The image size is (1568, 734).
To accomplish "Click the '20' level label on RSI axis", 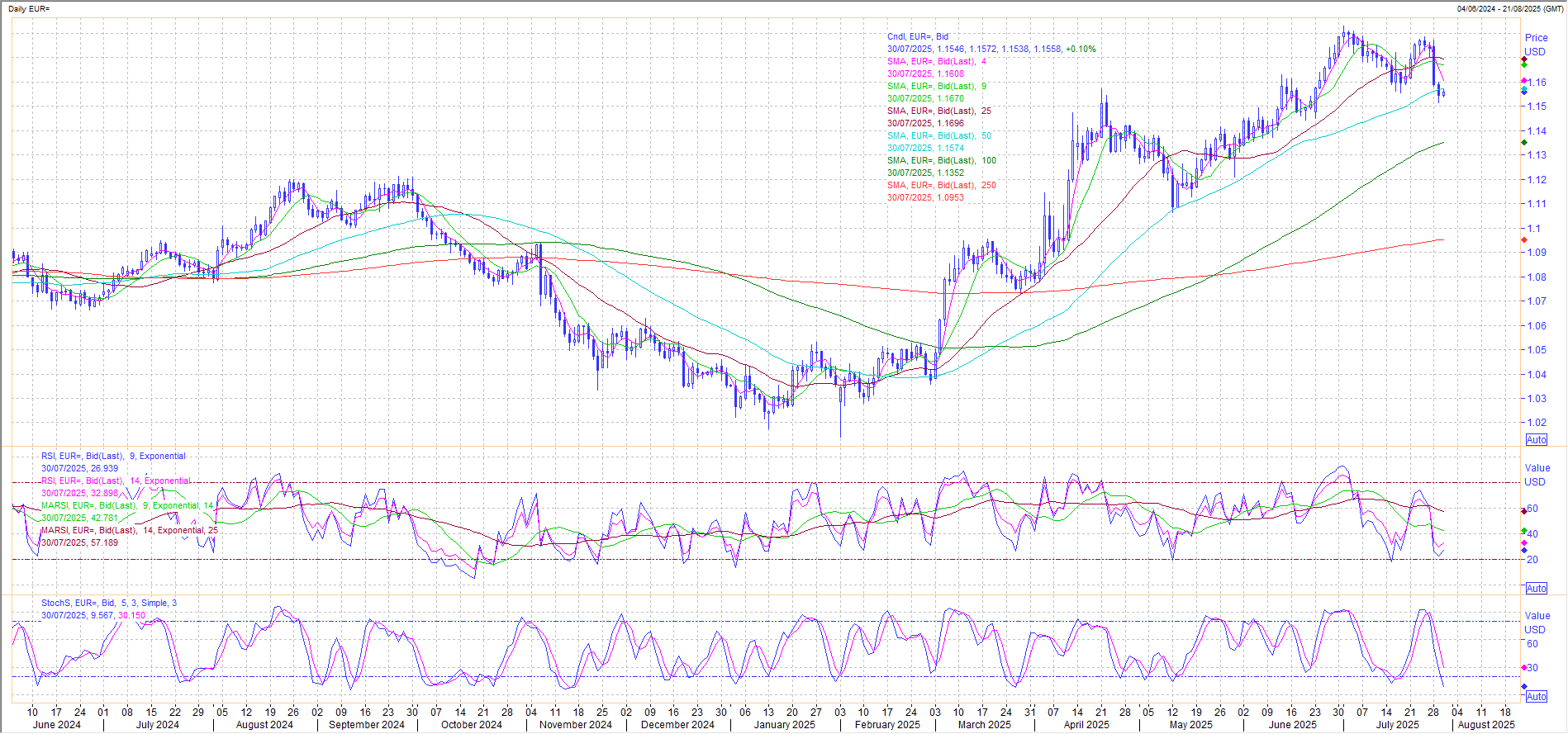I will click(1532, 559).
